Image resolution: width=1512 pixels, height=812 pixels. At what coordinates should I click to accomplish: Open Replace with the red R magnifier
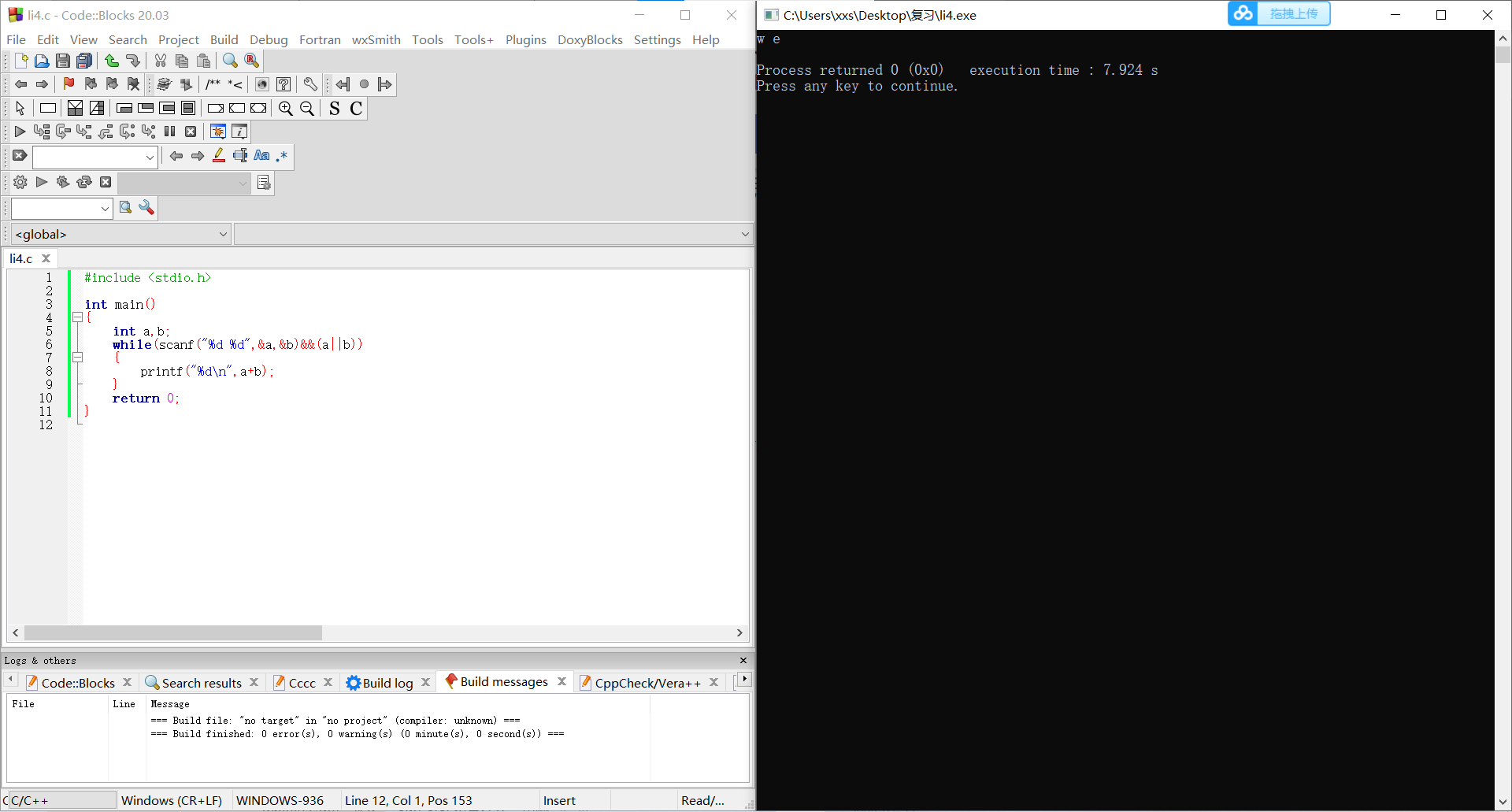[x=252, y=61]
